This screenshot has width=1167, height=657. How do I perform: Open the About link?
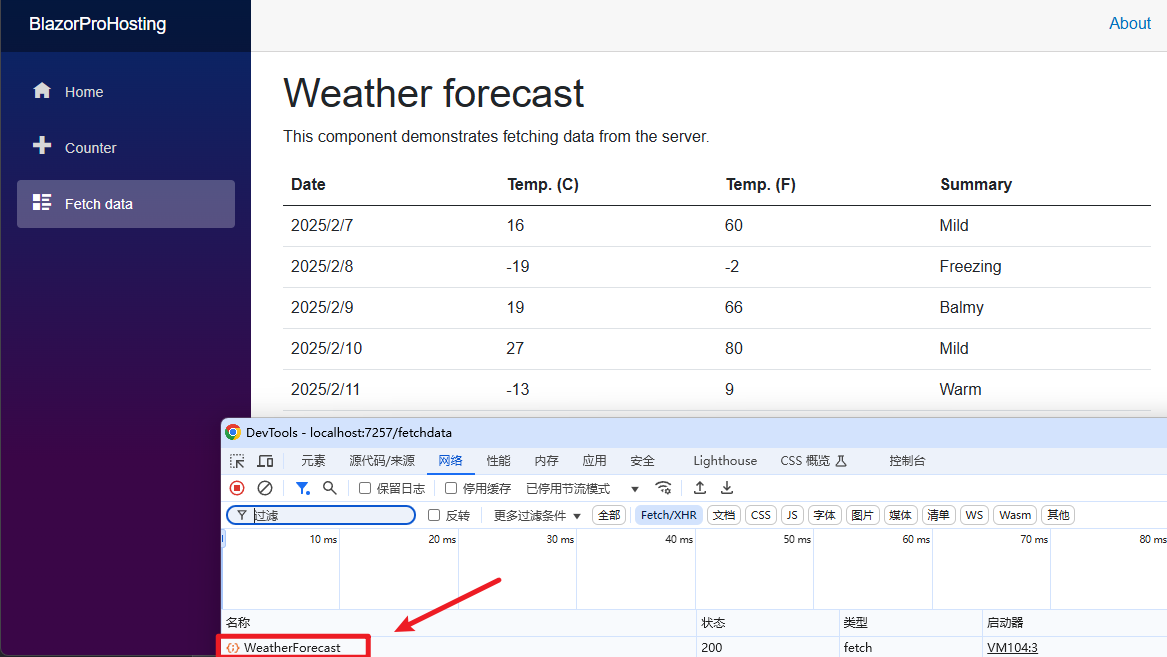click(1130, 24)
